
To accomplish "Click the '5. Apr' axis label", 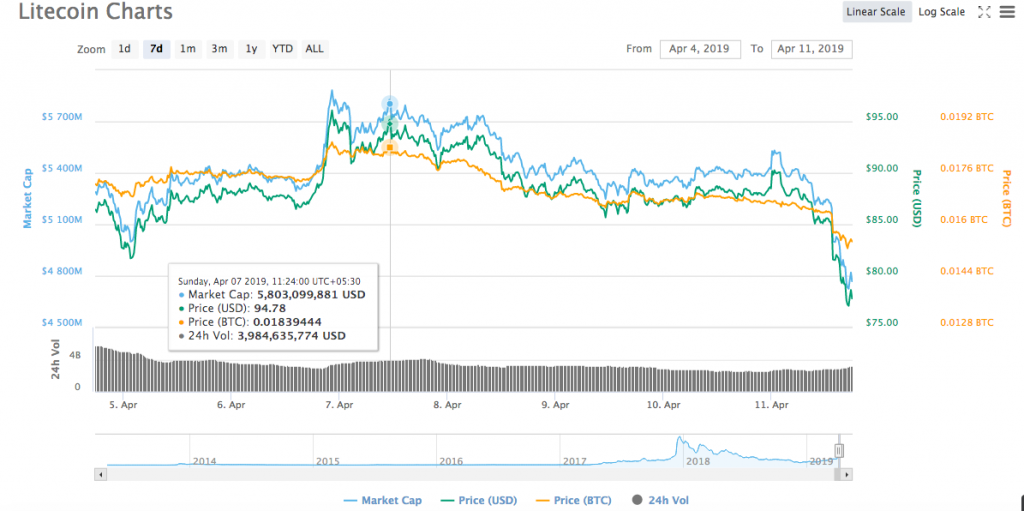I will click(x=123, y=405).
